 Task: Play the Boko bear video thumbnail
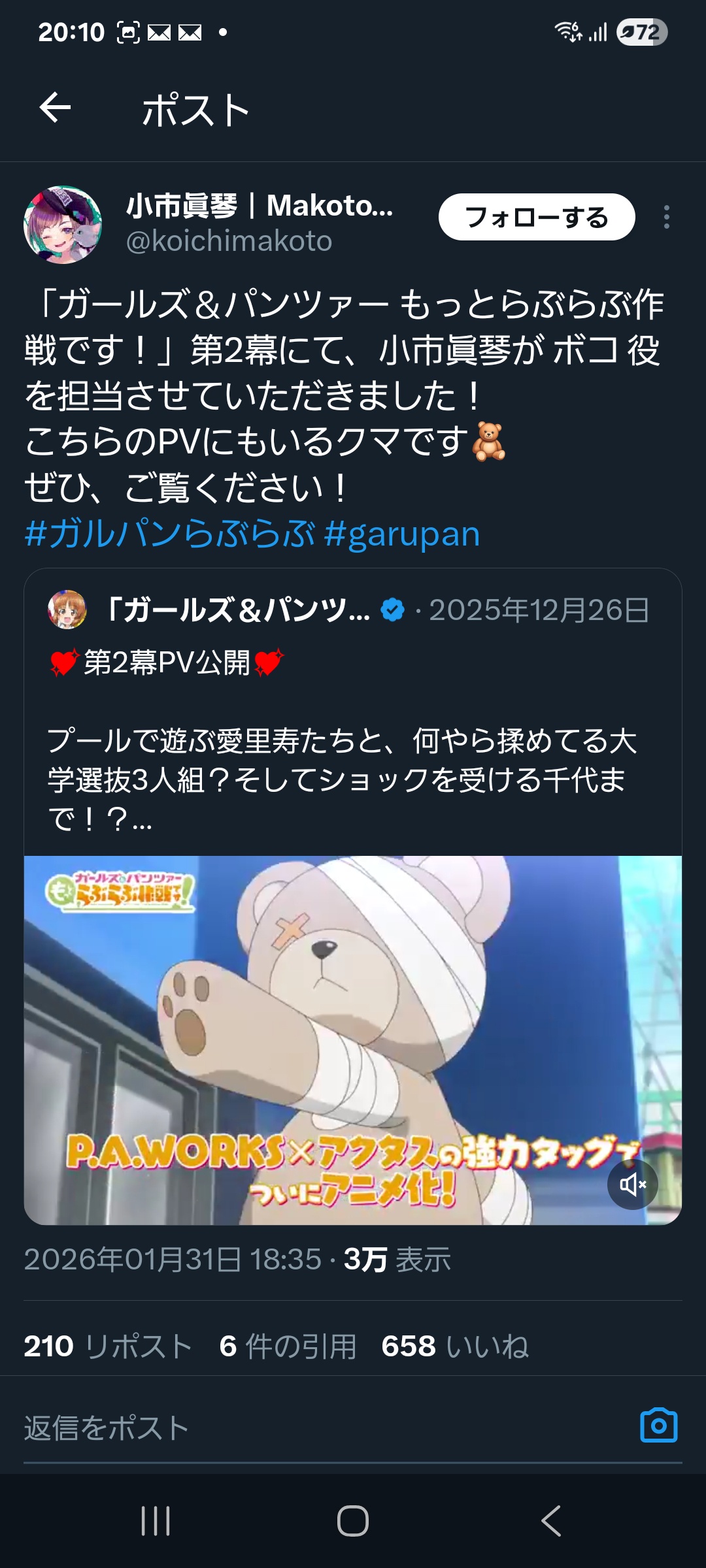click(x=353, y=1040)
